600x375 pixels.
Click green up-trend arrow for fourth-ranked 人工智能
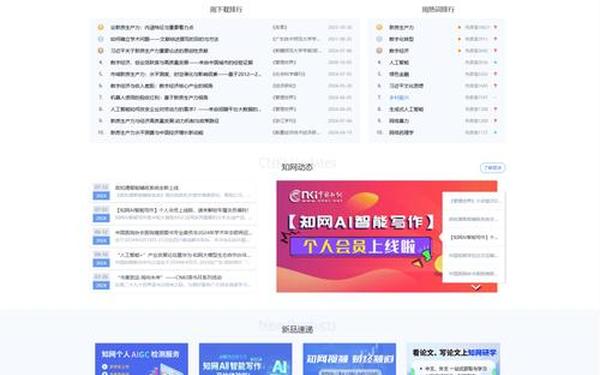[496, 62]
